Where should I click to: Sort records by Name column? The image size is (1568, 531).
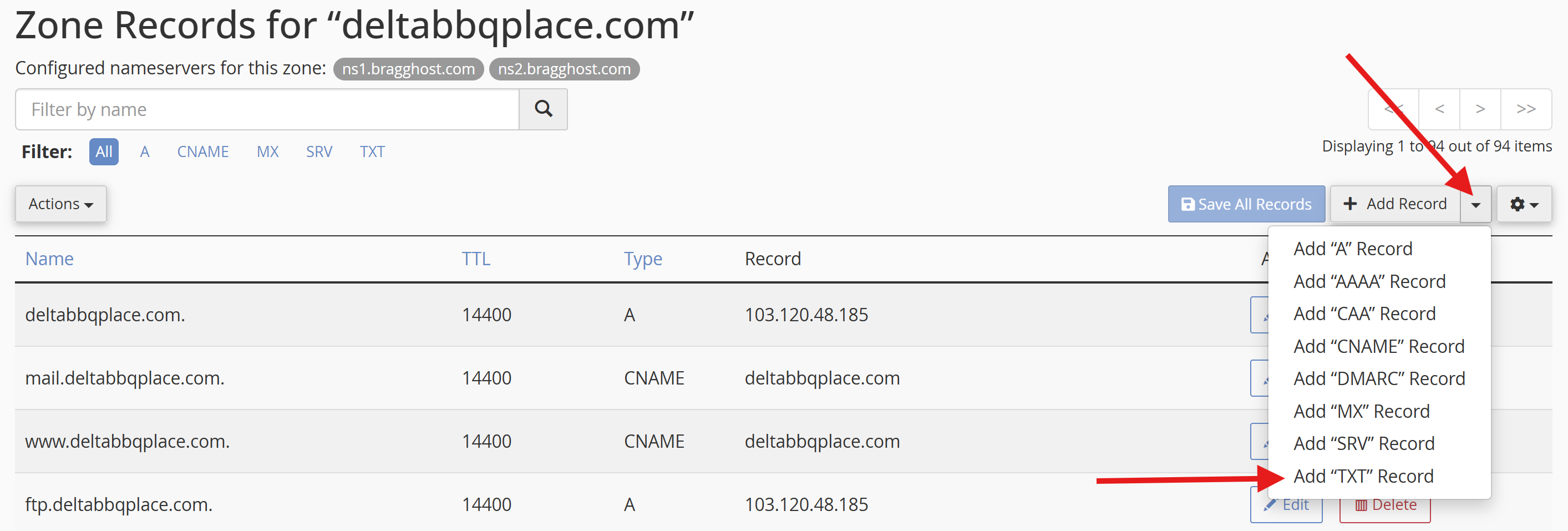[x=49, y=259]
